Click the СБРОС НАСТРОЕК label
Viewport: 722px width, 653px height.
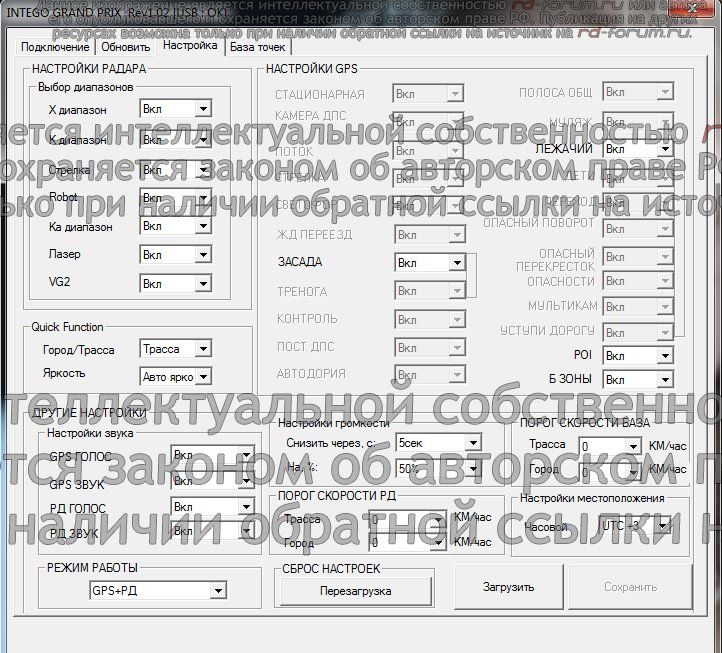coord(332,569)
